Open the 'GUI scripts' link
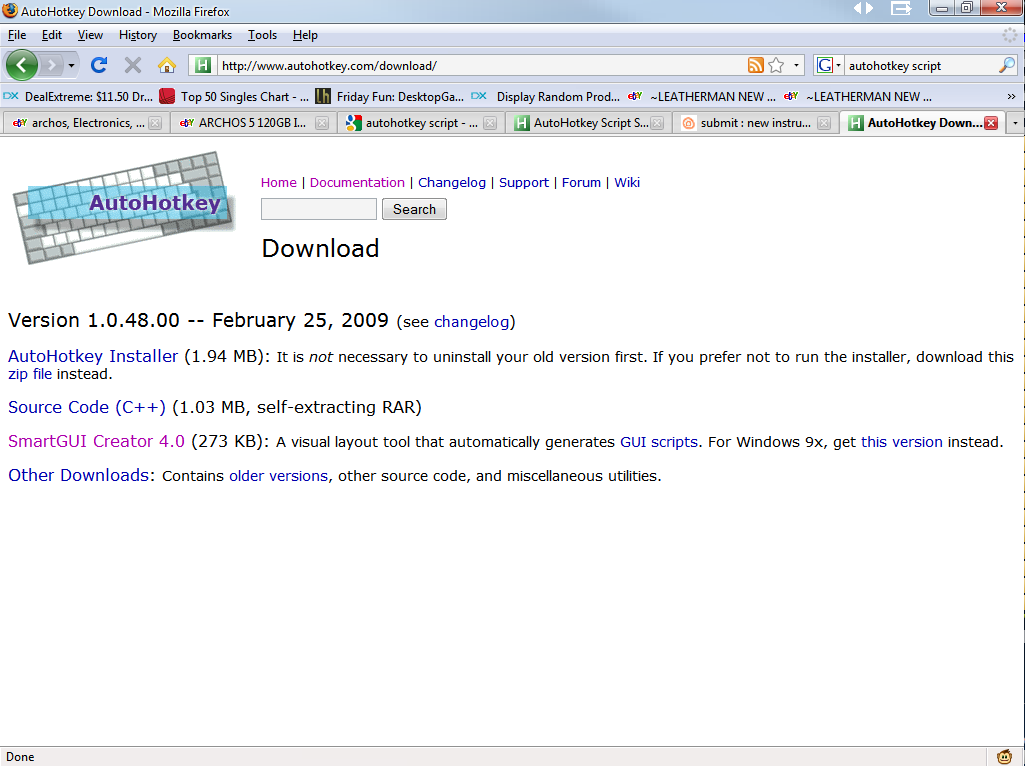 (659, 442)
